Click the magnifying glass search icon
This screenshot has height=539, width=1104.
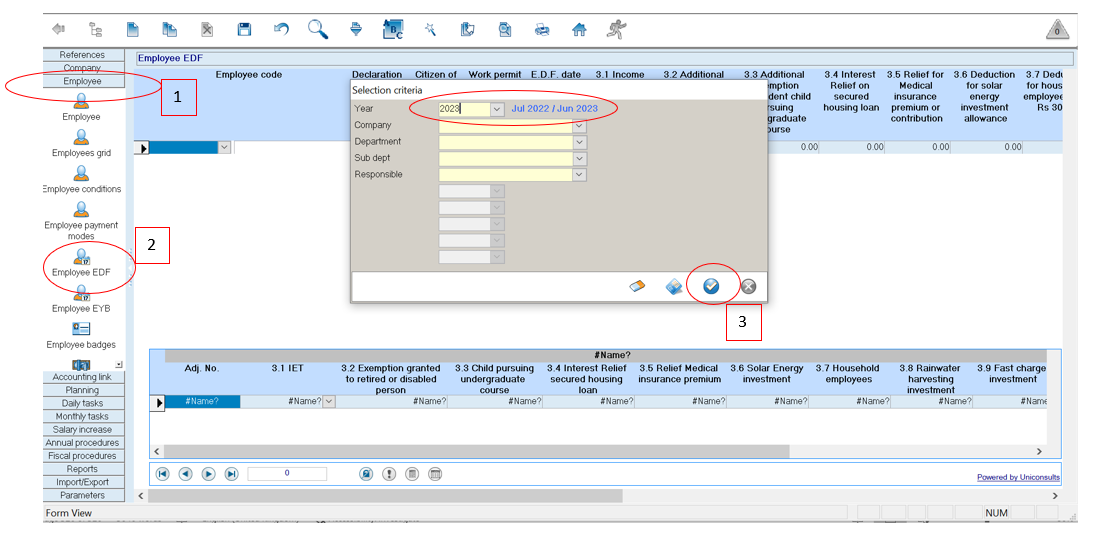click(318, 29)
